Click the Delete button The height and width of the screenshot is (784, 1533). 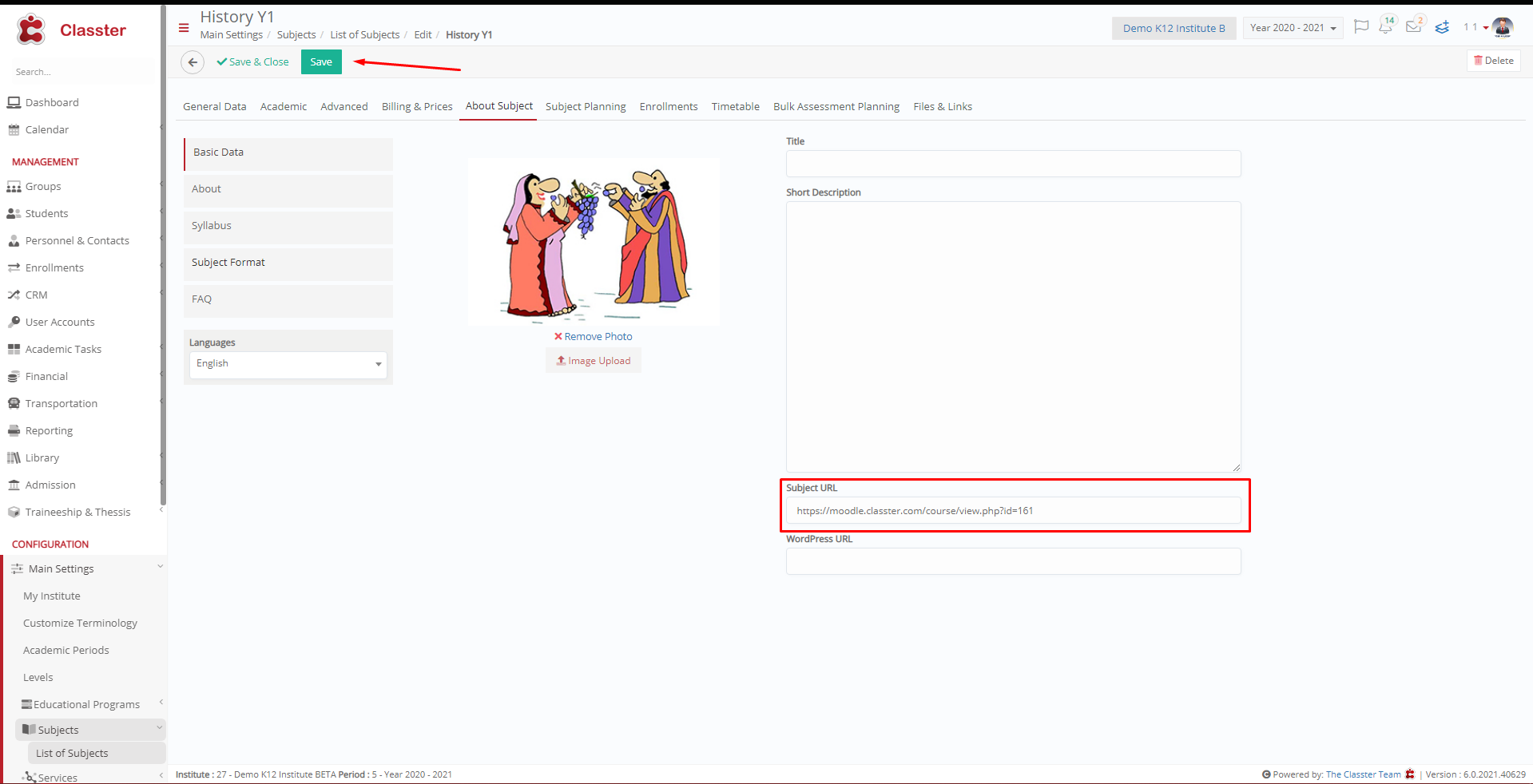(x=1493, y=61)
